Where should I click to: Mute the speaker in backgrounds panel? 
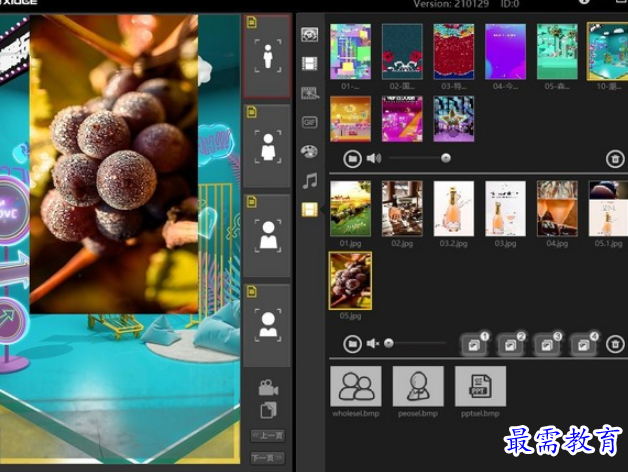click(x=374, y=158)
